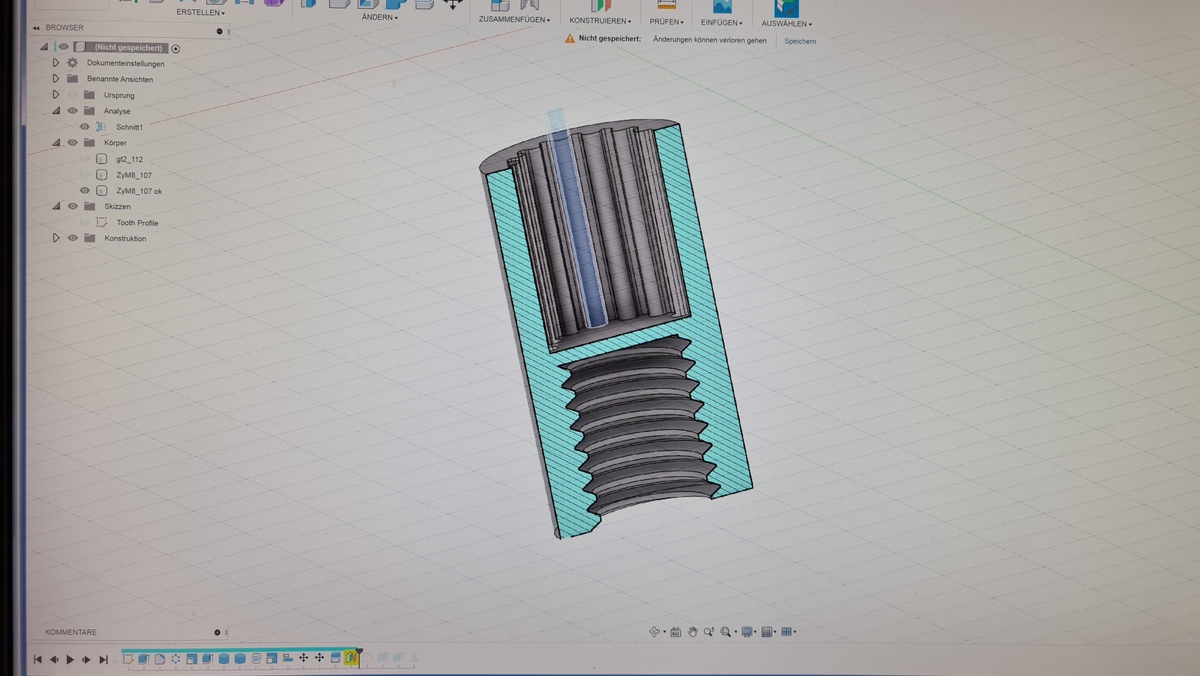Viewport: 1200px width, 676px height.
Task: Collapse the unsaved root component tree
Action: click(x=44, y=47)
